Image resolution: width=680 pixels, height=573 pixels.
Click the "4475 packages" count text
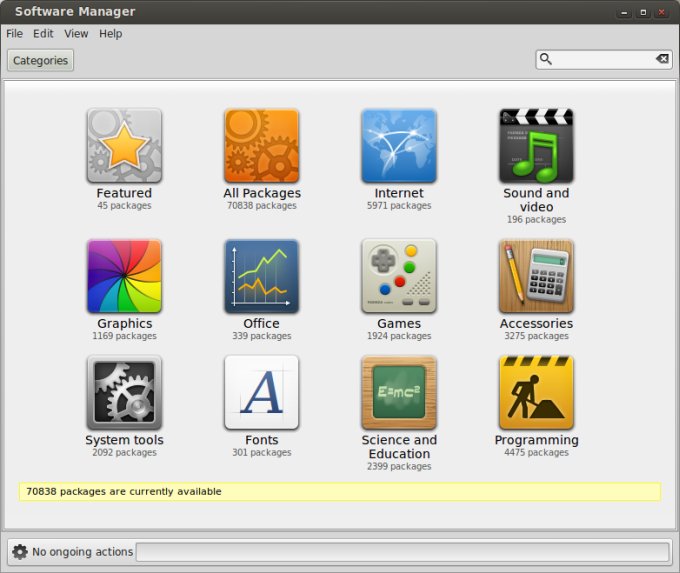(536, 452)
